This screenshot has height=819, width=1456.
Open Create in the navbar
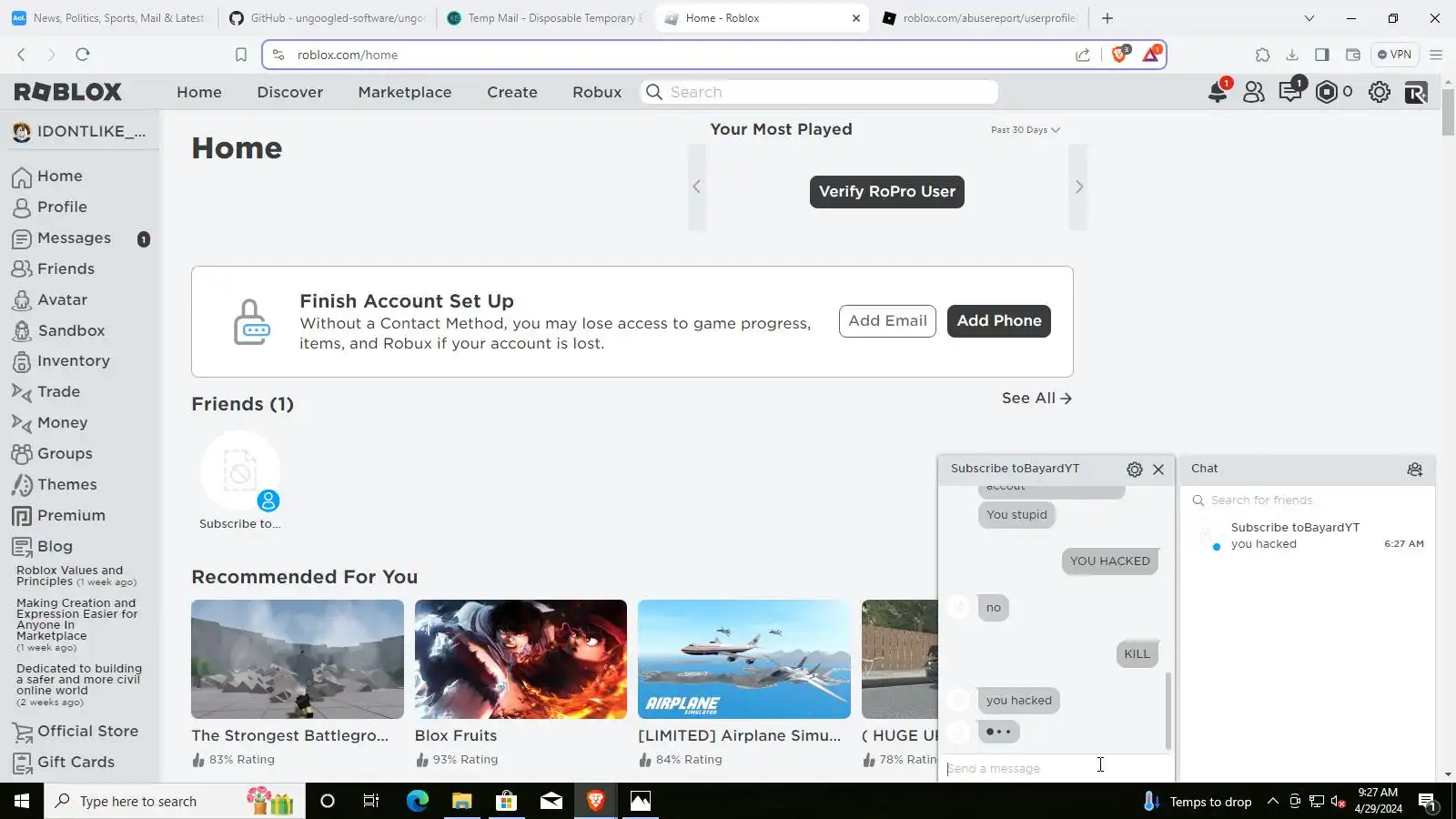click(x=512, y=92)
